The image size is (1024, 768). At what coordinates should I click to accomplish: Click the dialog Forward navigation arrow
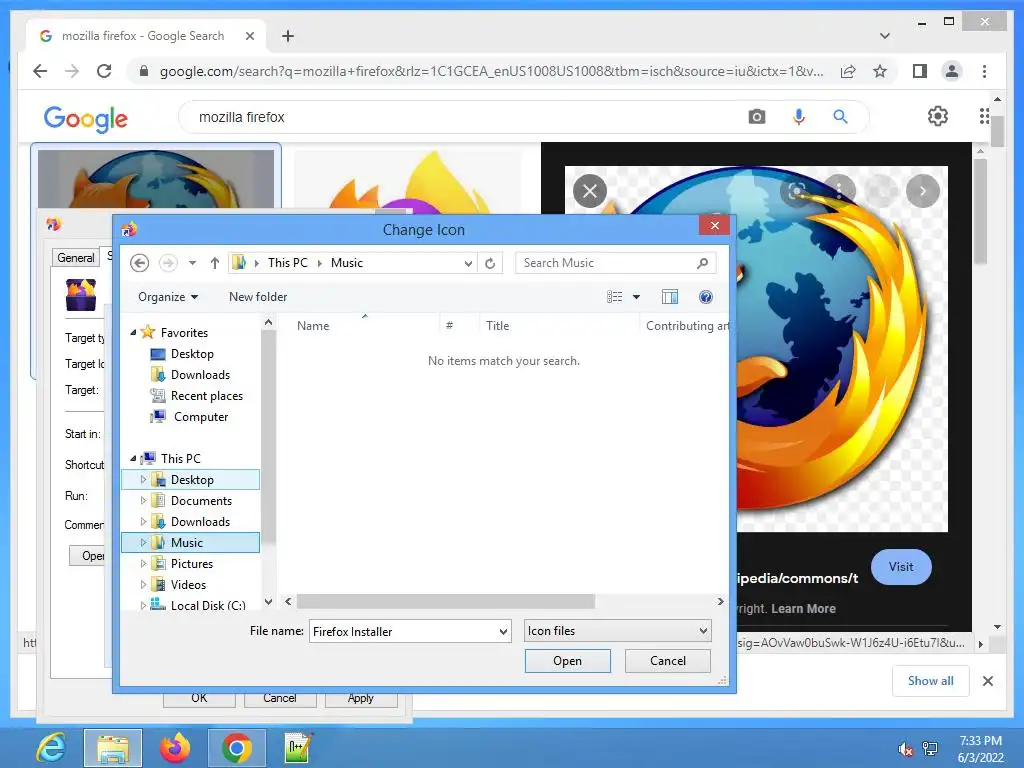[168, 263]
